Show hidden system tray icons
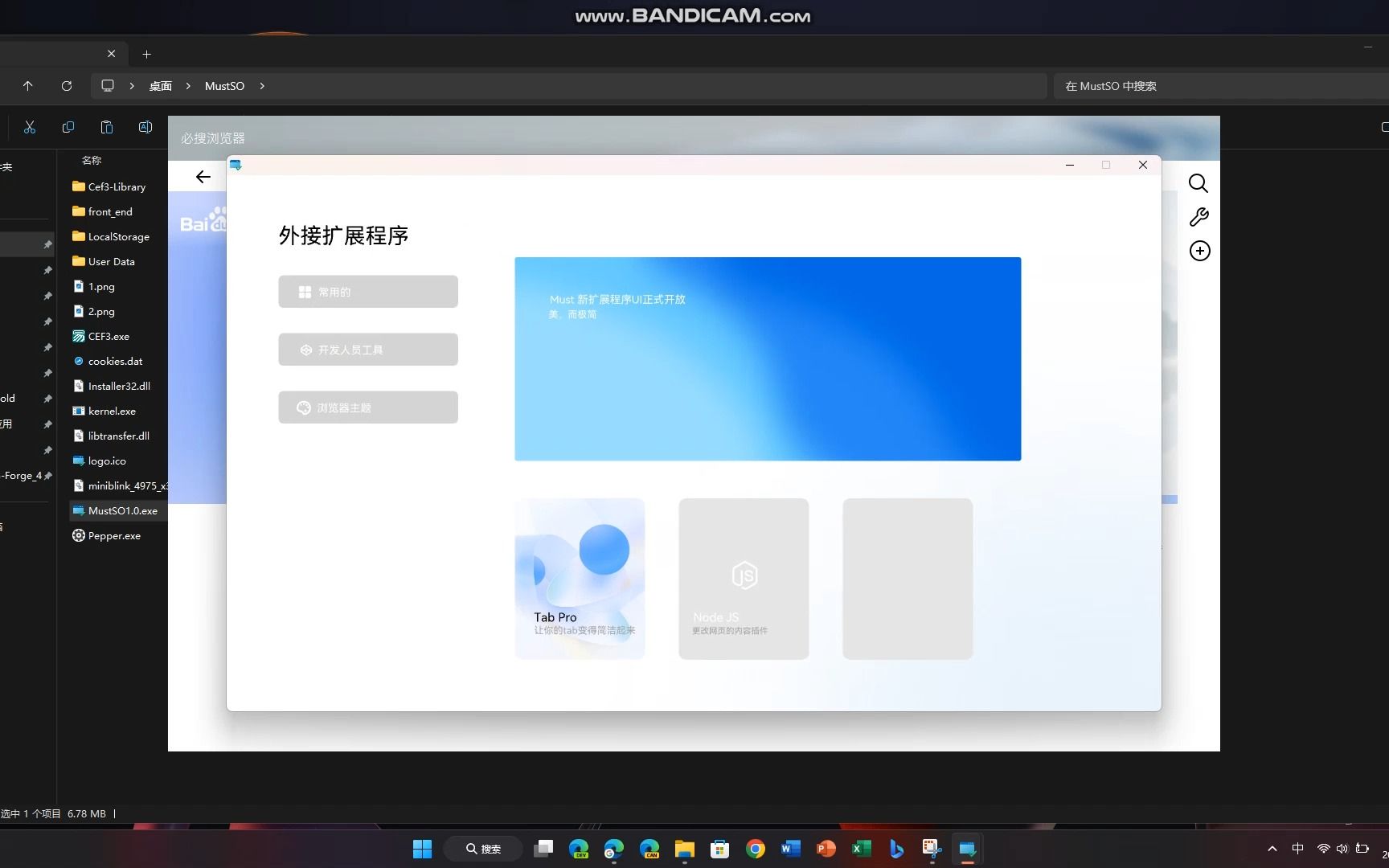The height and width of the screenshot is (868, 1389). (1272, 849)
